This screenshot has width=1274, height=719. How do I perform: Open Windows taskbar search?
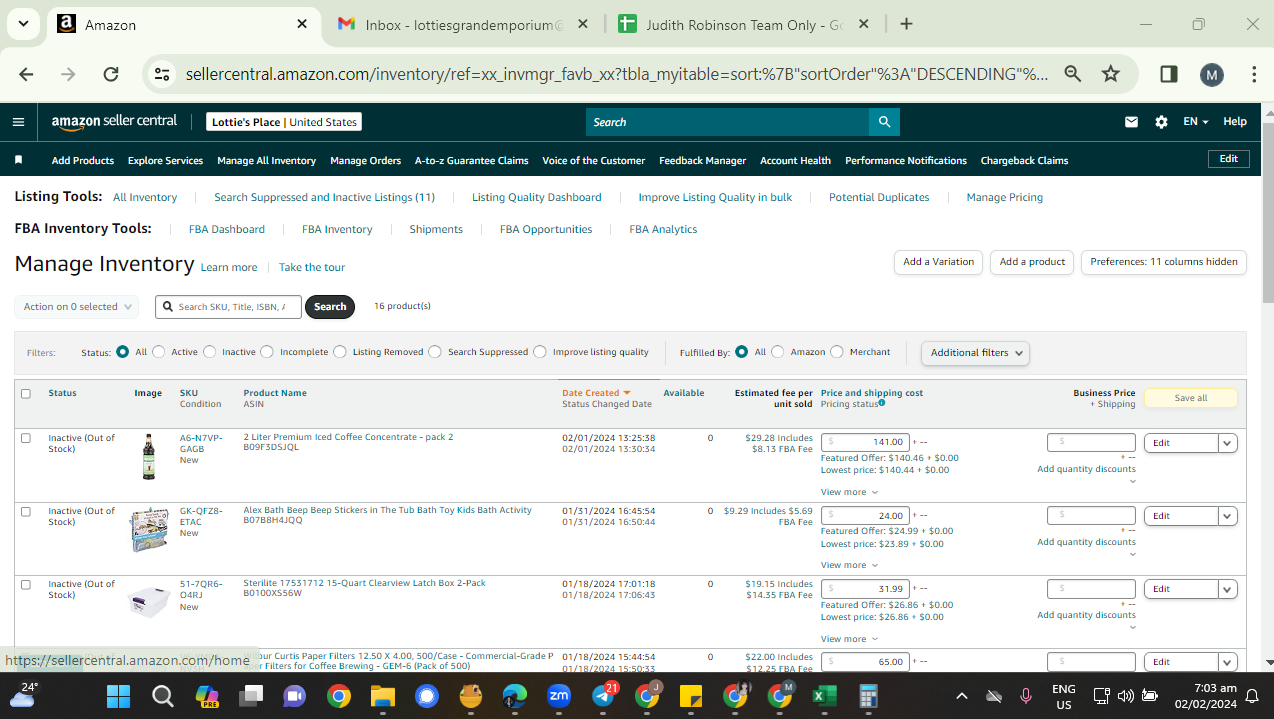(163, 695)
